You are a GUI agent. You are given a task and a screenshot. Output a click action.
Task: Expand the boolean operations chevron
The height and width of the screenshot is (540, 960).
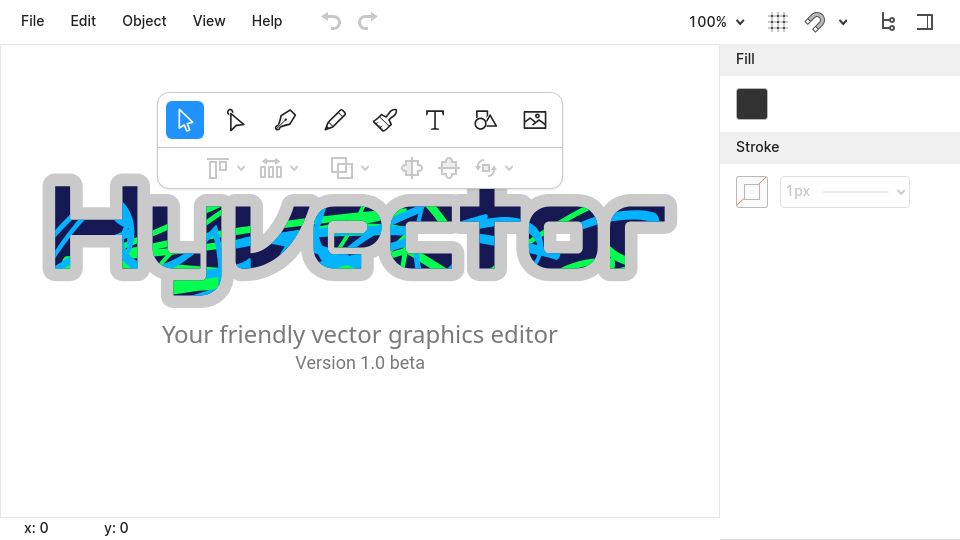coord(365,168)
